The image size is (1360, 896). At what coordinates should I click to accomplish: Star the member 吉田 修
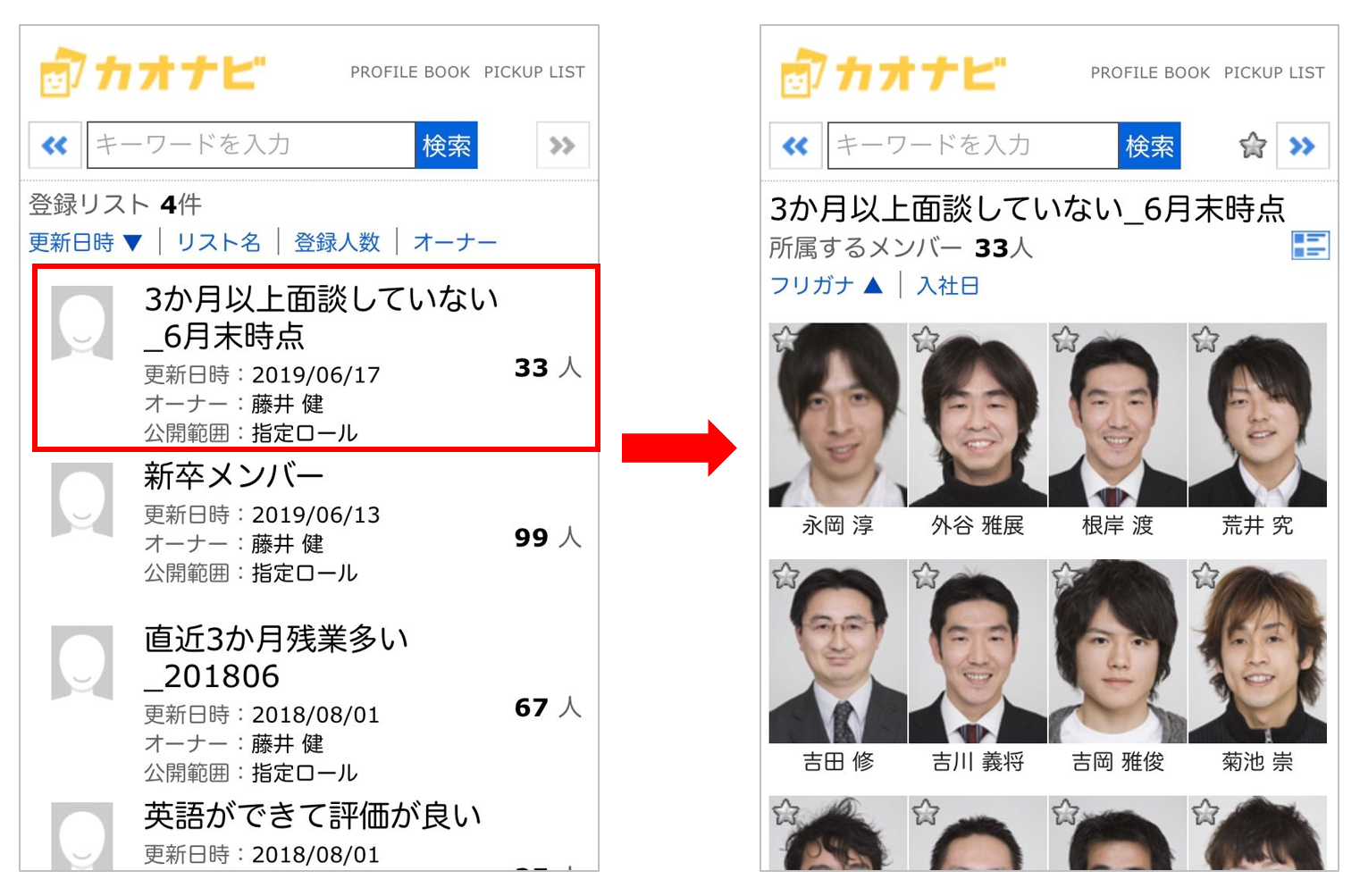[785, 576]
